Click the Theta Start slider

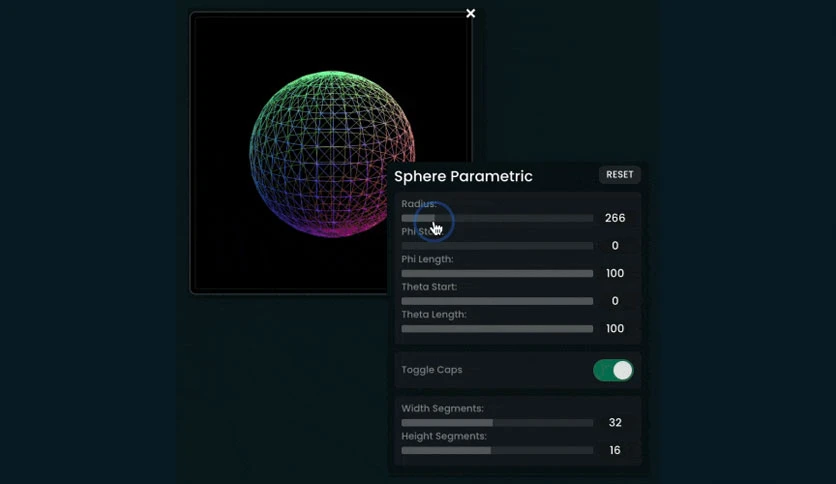(497, 301)
